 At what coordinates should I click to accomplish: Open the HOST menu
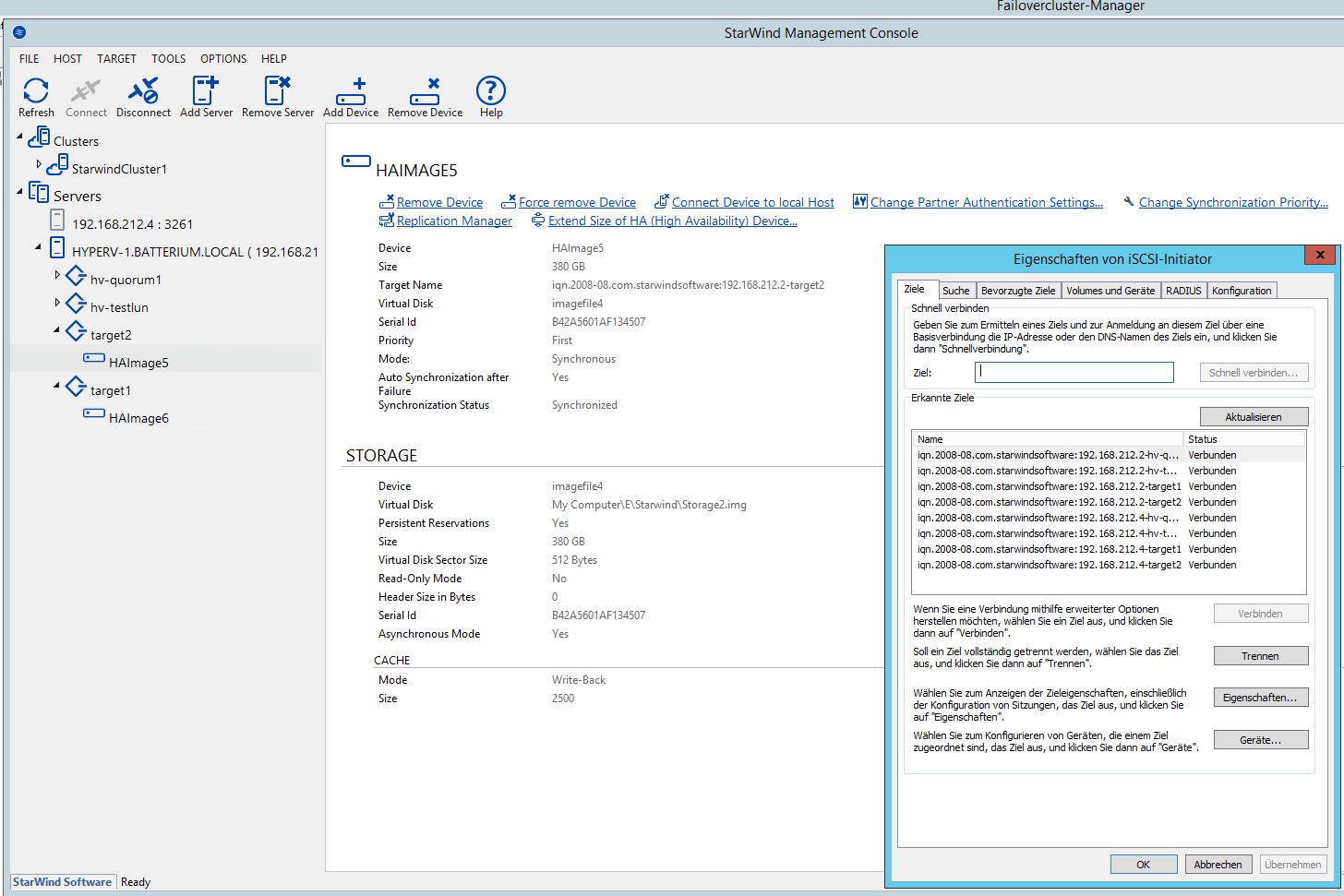67,58
